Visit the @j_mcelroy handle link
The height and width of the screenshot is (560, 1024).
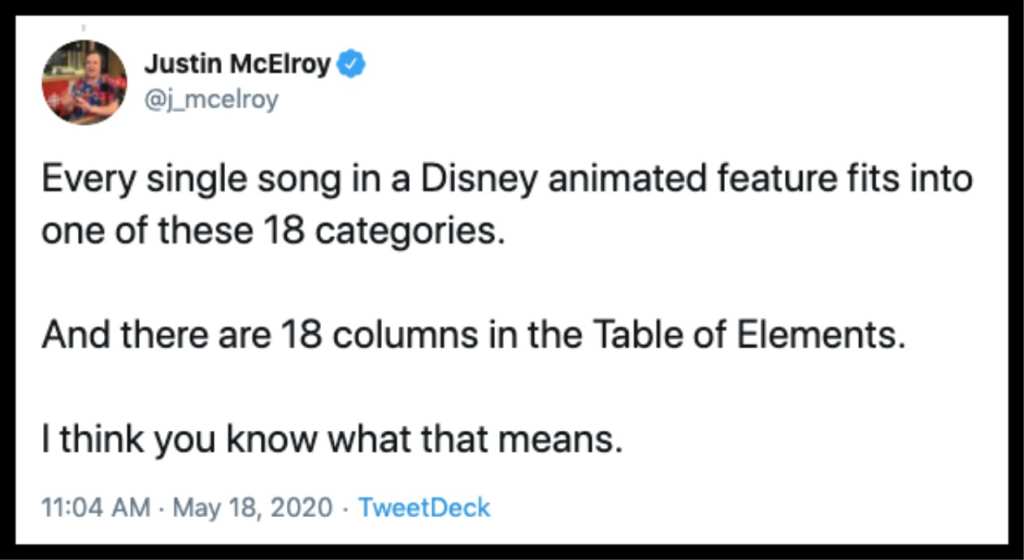[211, 100]
